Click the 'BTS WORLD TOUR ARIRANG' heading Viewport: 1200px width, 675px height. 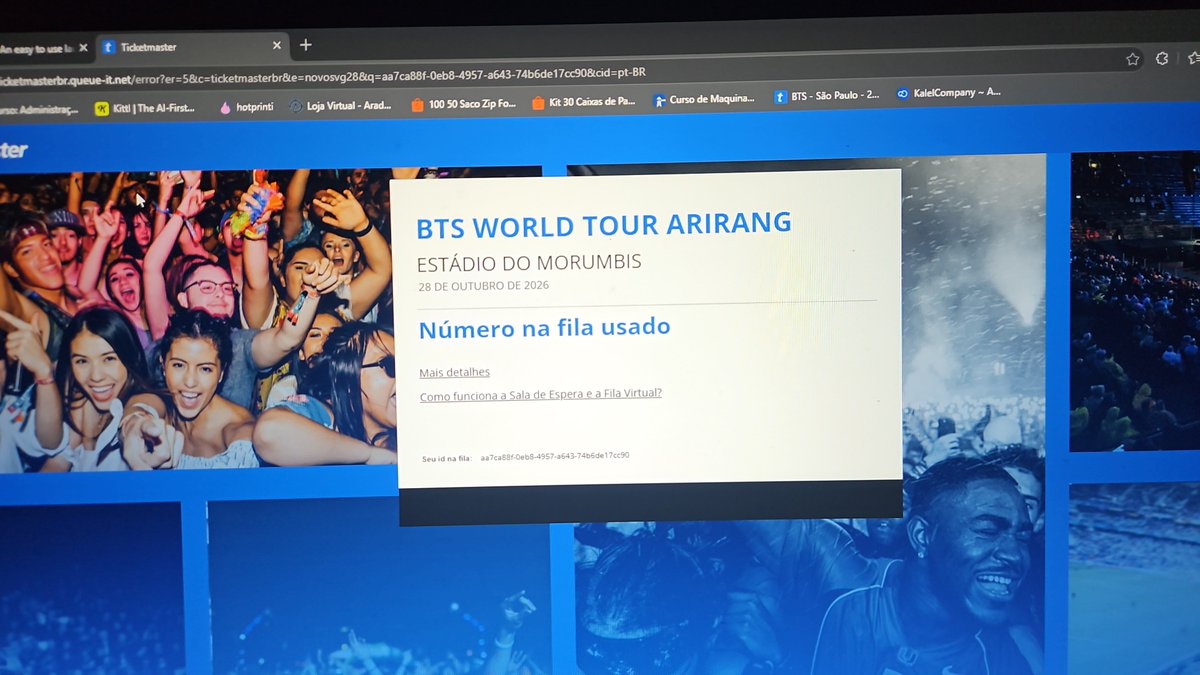point(603,225)
